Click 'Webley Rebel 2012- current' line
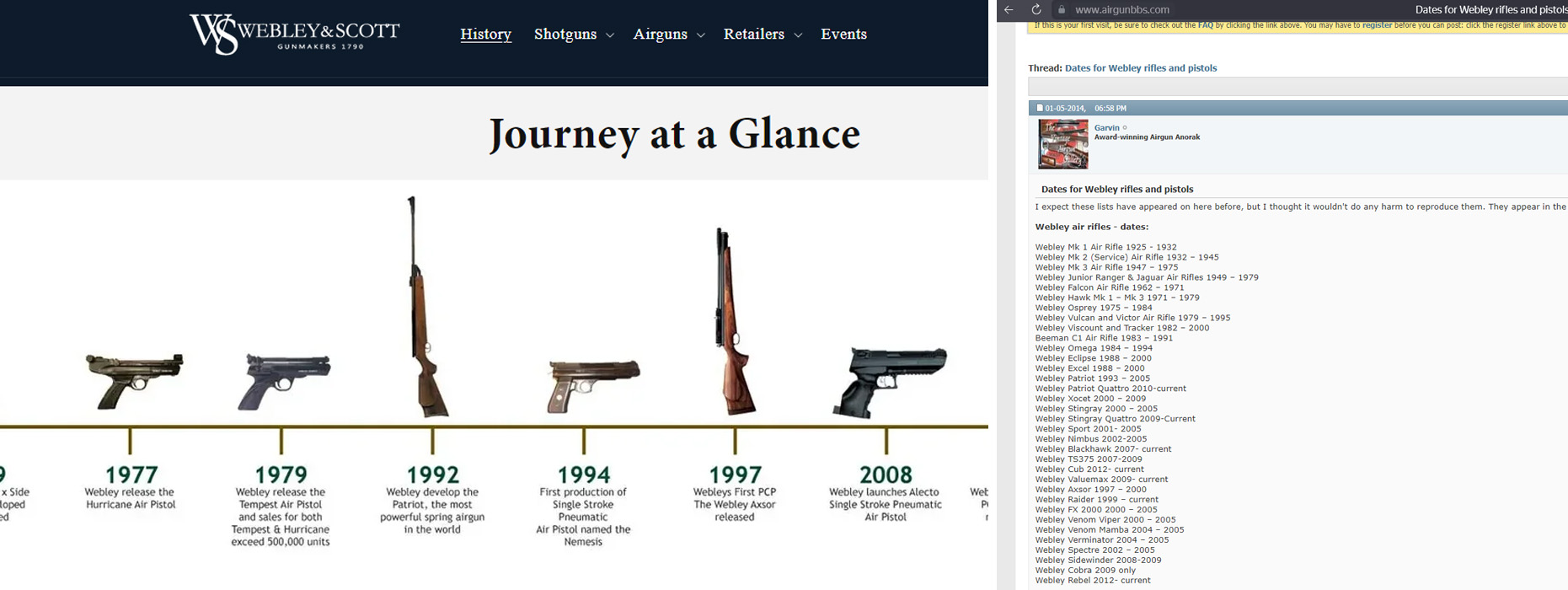 tap(1093, 581)
